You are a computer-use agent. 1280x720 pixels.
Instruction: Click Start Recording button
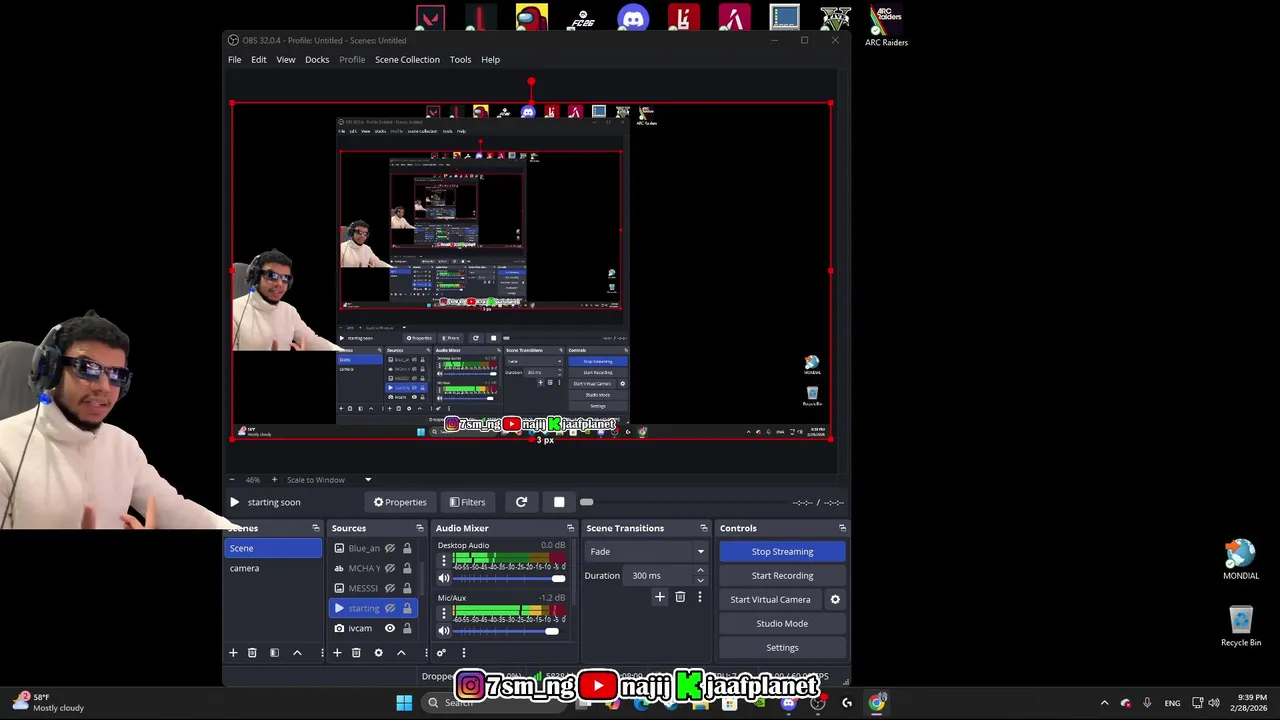(x=782, y=575)
